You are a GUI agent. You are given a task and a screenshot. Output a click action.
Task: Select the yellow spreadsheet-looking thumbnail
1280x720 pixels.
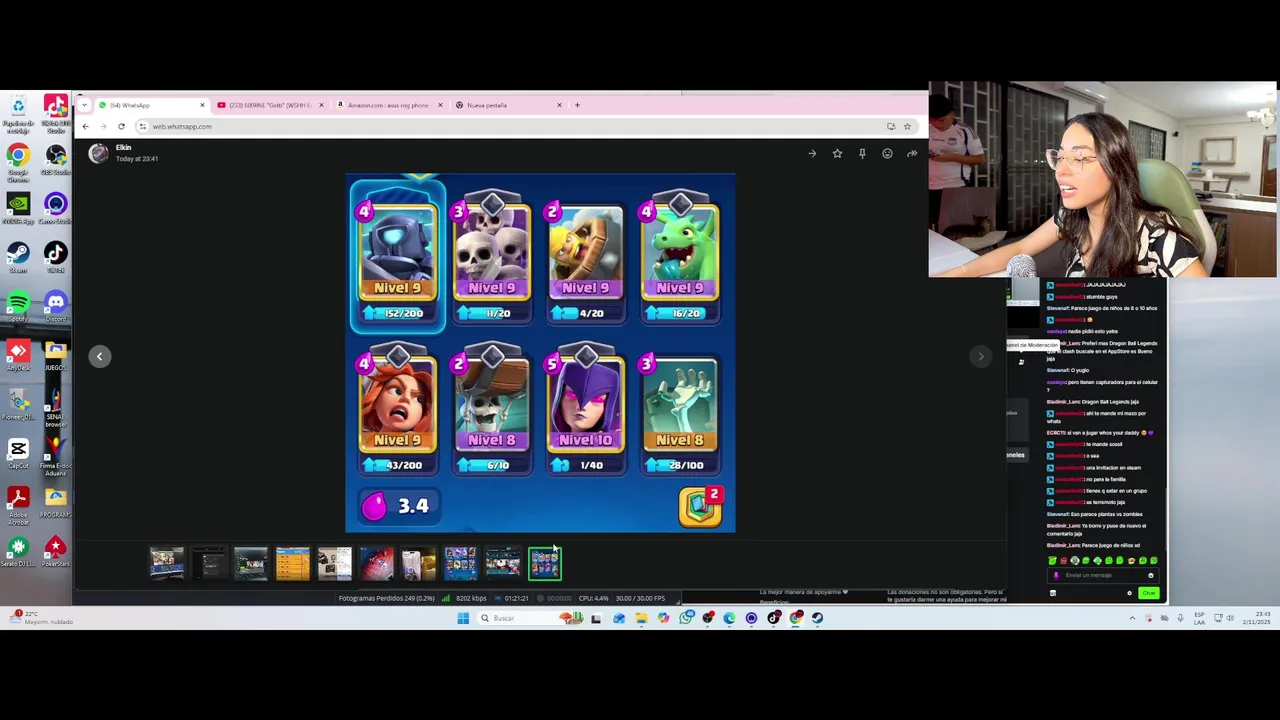tap(293, 564)
